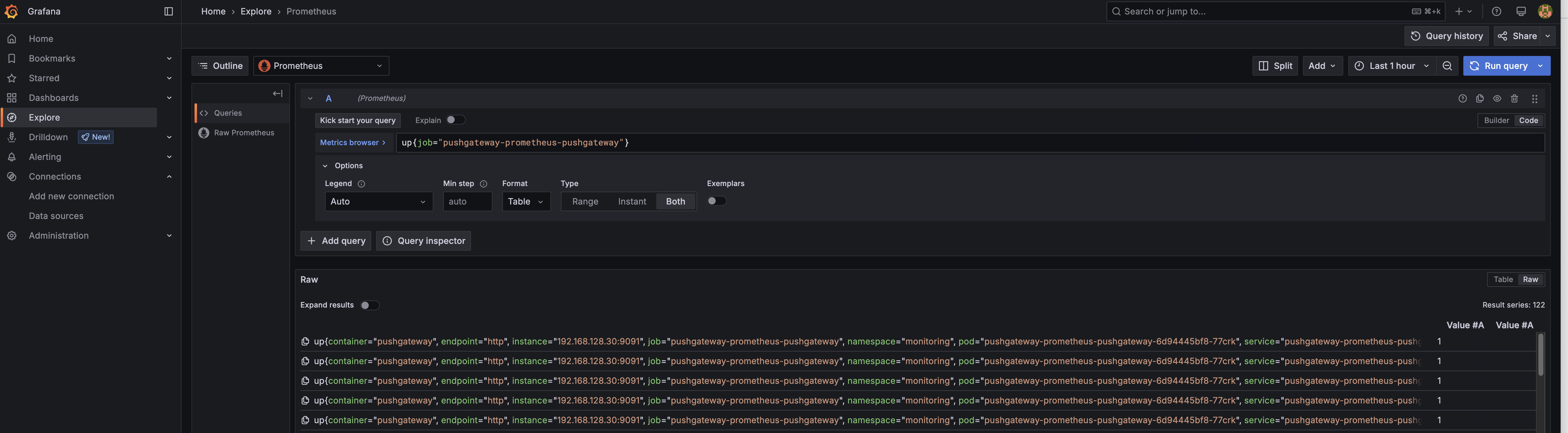The height and width of the screenshot is (433, 1568).
Task: Open the Run query interval dropdown arrow
Action: pos(1541,66)
